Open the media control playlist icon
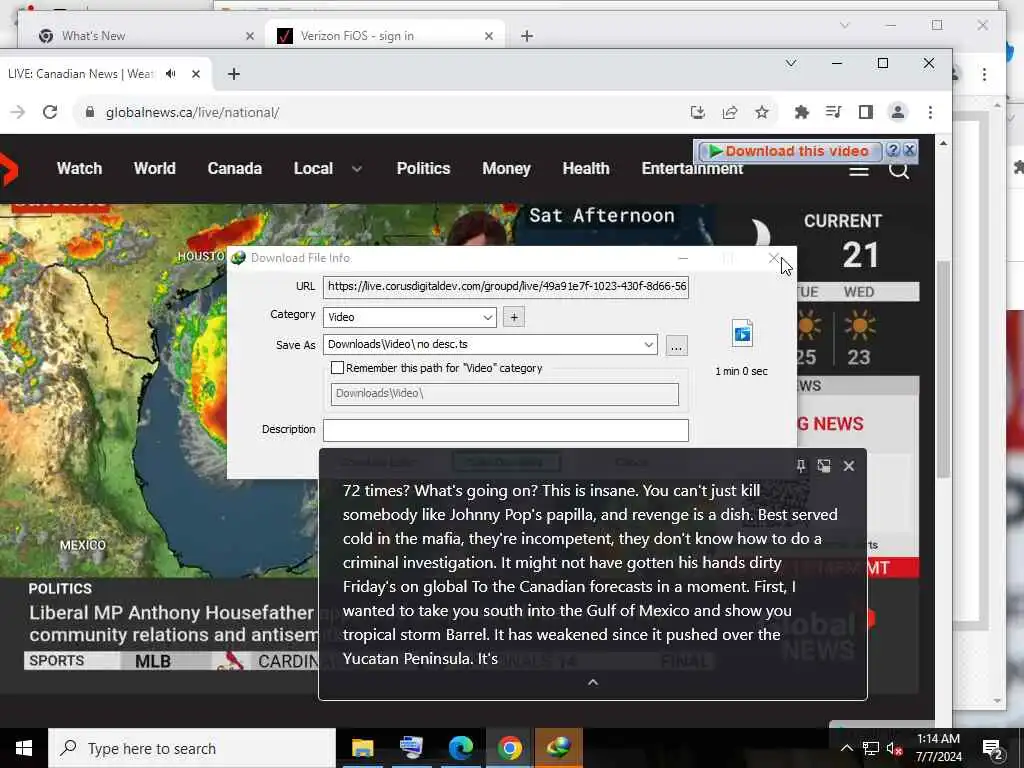This screenshot has width=1024, height=768. (x=833, y=112)
